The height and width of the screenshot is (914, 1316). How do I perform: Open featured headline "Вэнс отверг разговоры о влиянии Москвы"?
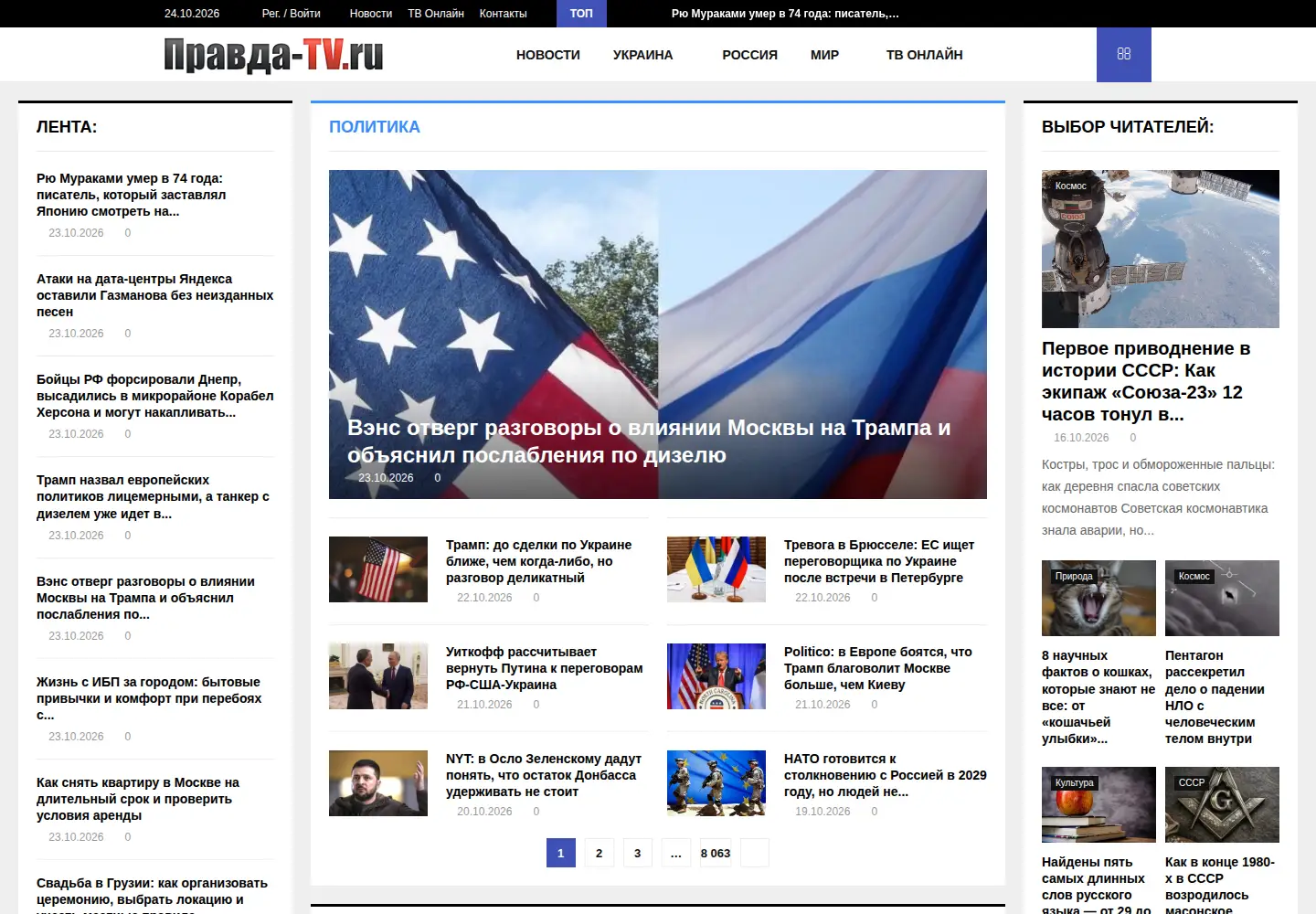tap(649, 441)
